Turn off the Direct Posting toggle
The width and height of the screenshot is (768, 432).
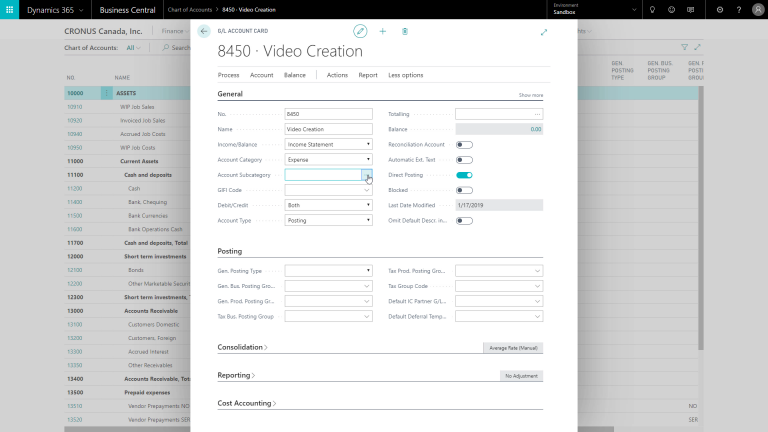tap(464, 174)
